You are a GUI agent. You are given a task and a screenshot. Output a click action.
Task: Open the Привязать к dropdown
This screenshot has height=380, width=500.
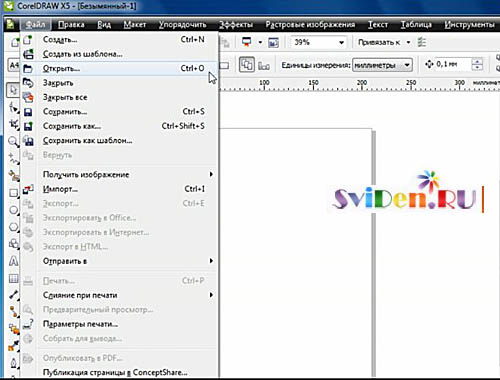[408, 42]
